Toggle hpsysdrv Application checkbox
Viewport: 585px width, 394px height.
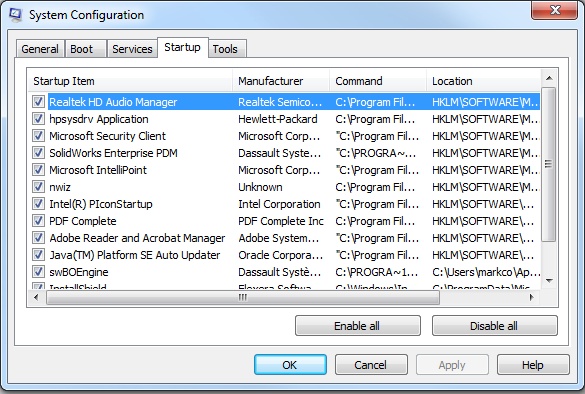click(x=38, y=119)
